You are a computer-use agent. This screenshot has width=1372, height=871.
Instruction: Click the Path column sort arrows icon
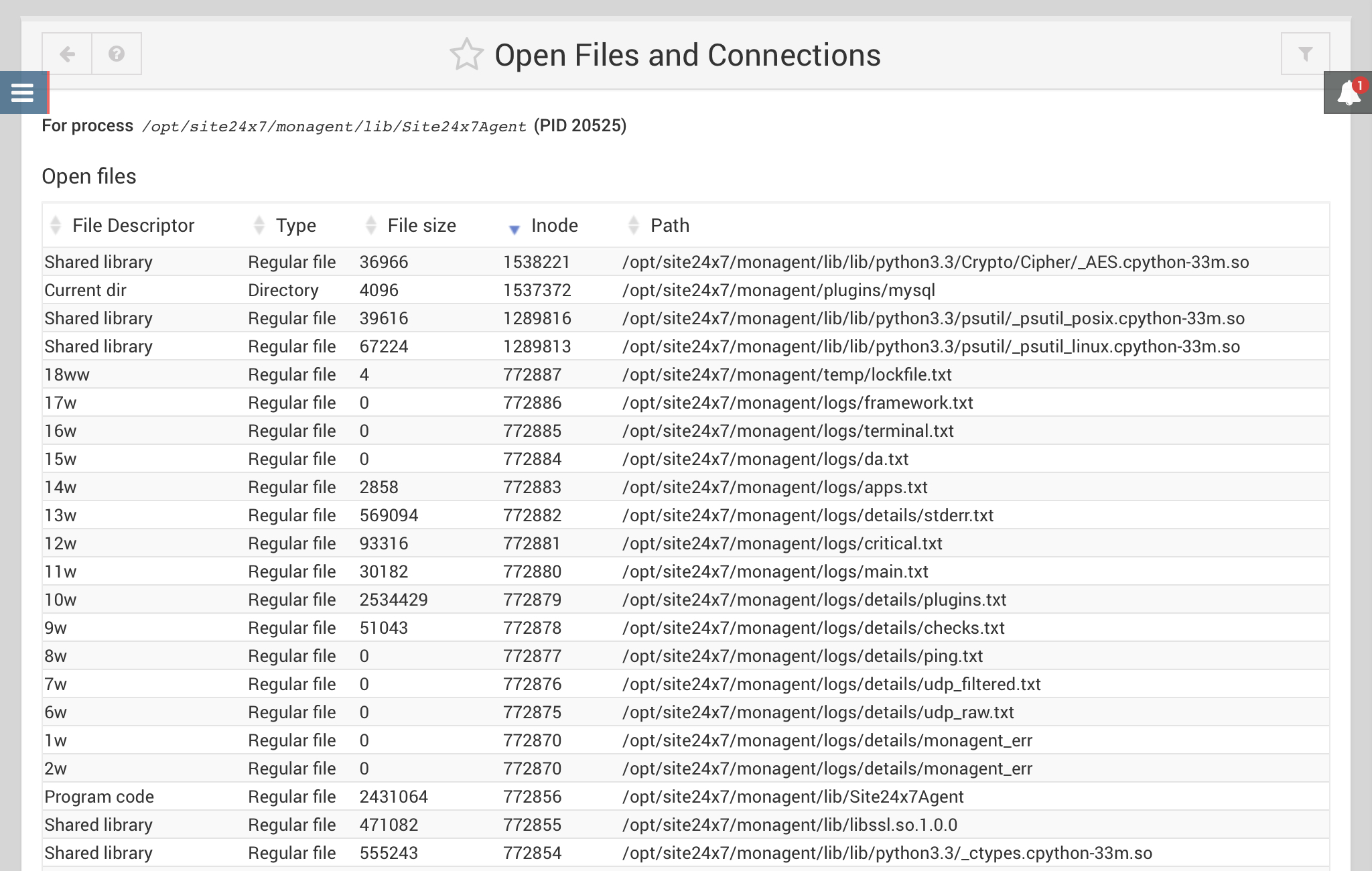pos(633,225)
